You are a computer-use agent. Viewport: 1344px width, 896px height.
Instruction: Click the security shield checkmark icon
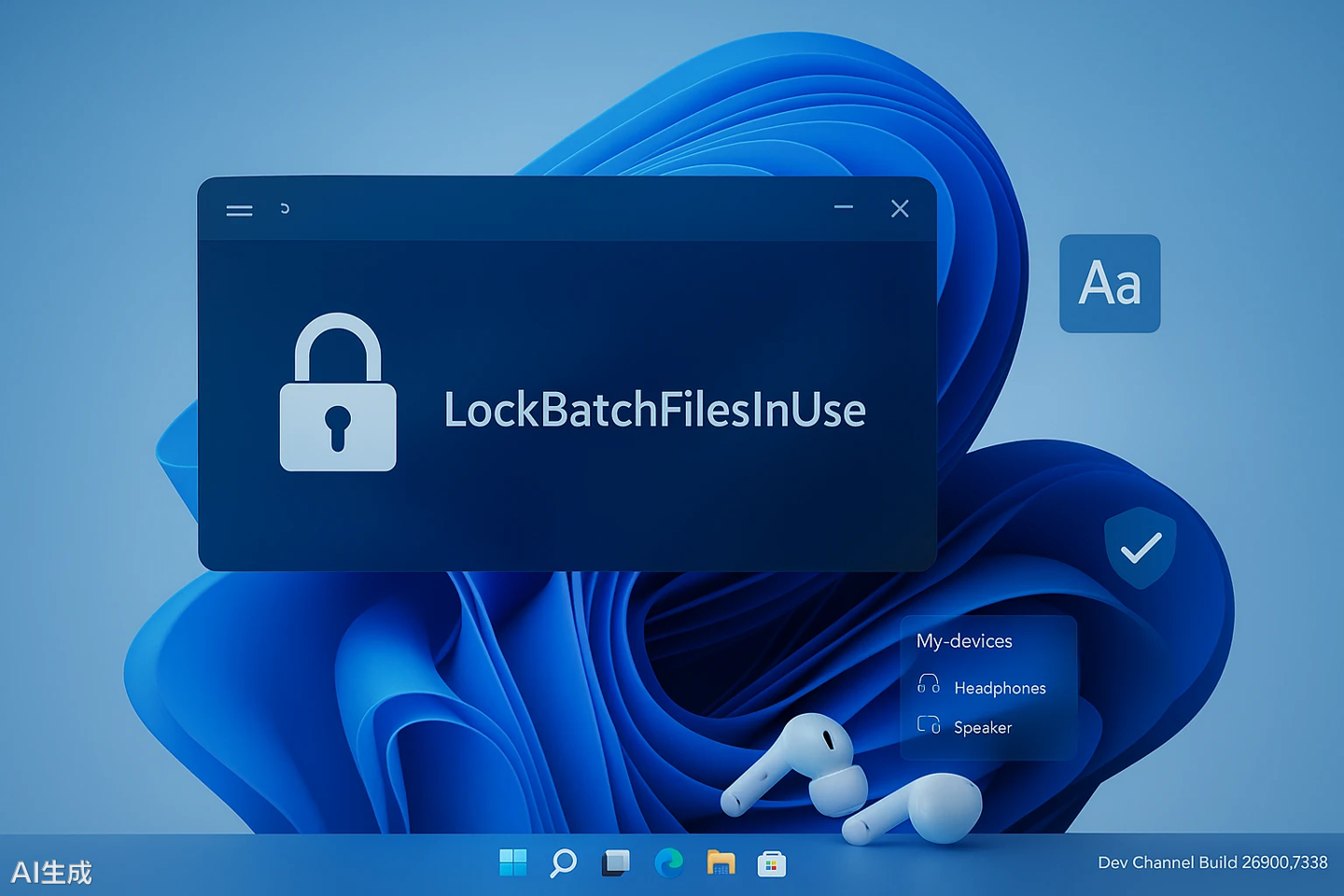click(1141, 548)
